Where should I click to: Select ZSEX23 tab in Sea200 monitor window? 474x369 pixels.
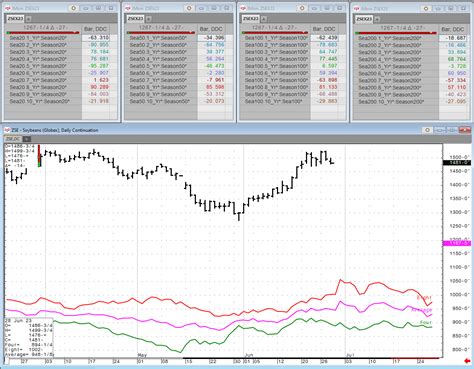[364, 19]
